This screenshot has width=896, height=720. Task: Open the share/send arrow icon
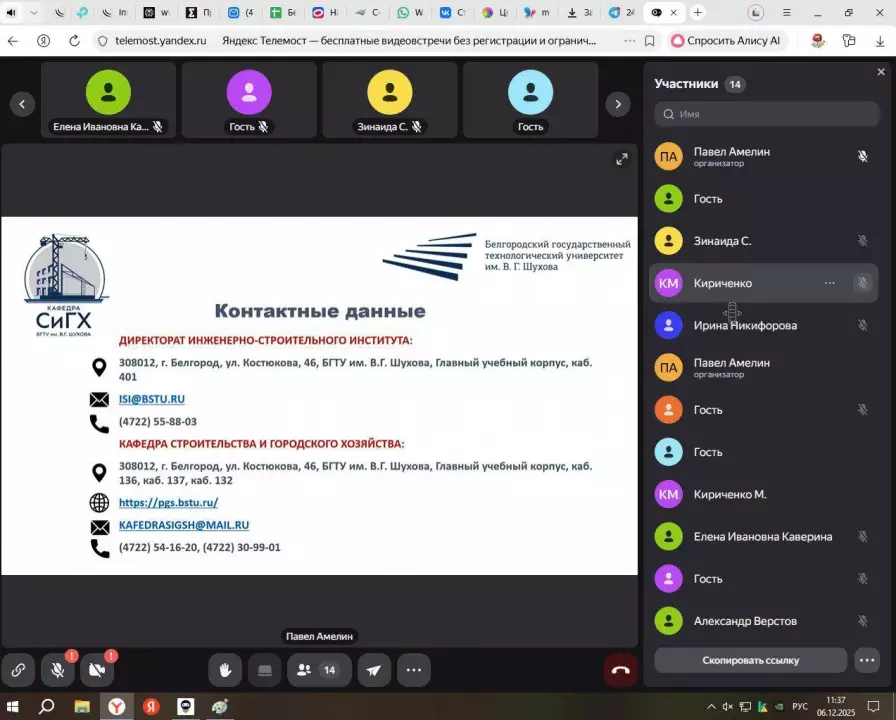[373, 670]
